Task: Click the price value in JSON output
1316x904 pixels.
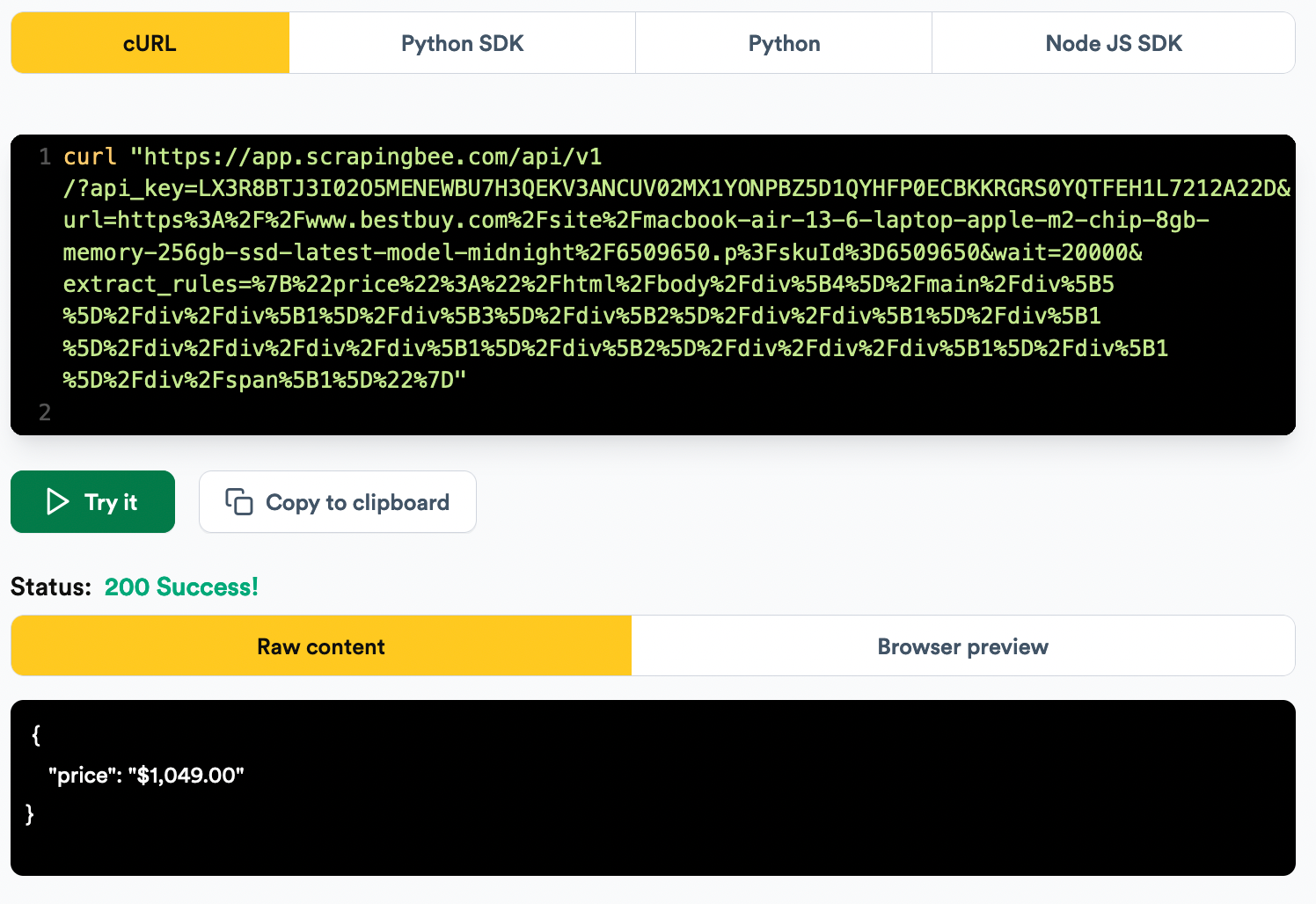Action: (187, 776)
